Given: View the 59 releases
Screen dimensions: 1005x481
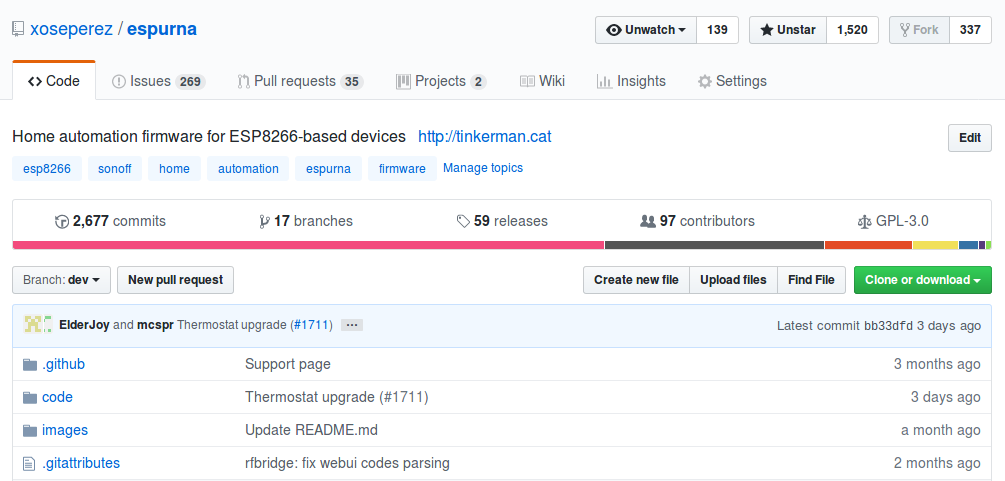Looking at the screenshot, I should (502, 221).
